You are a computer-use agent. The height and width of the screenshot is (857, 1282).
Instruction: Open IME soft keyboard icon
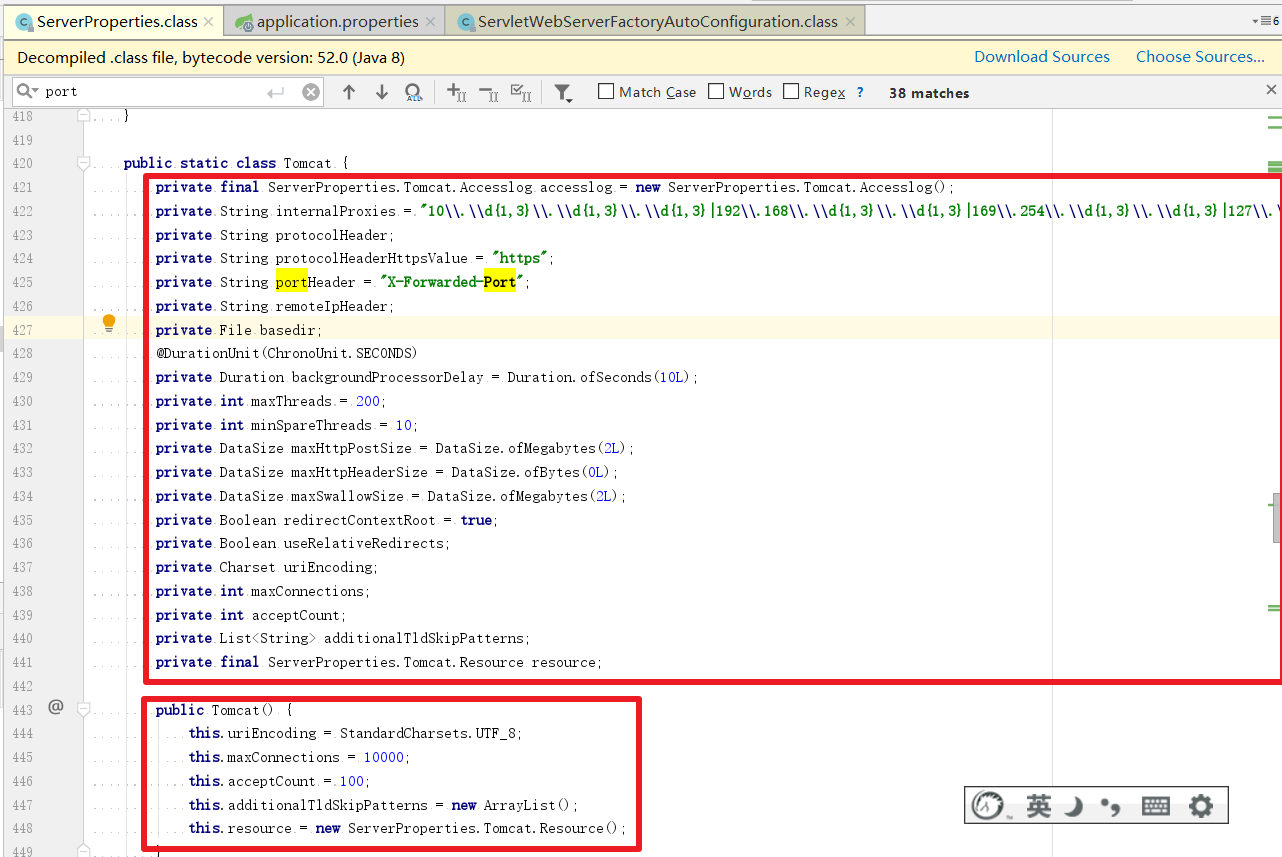click(1155, 806)
